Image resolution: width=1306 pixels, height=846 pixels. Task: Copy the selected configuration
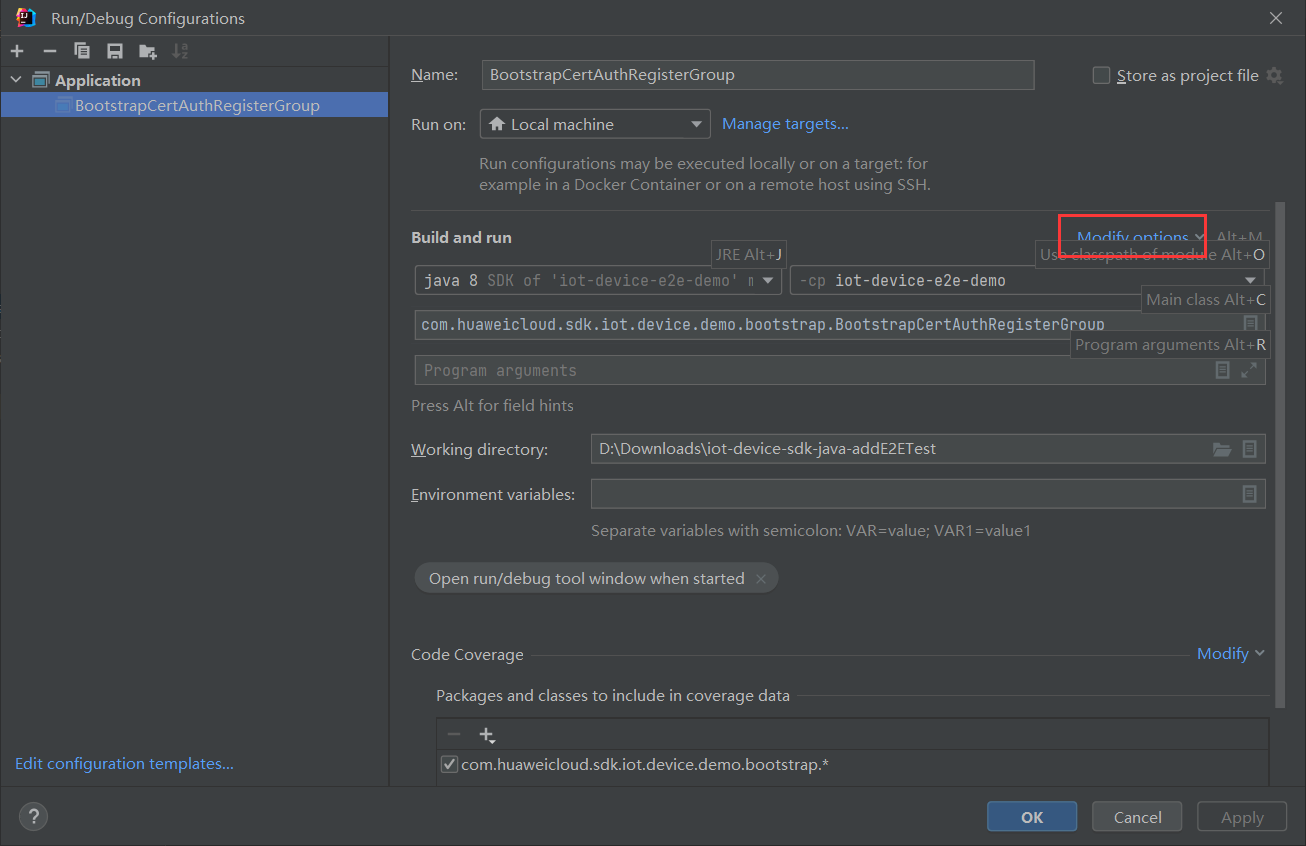(82, 51)
